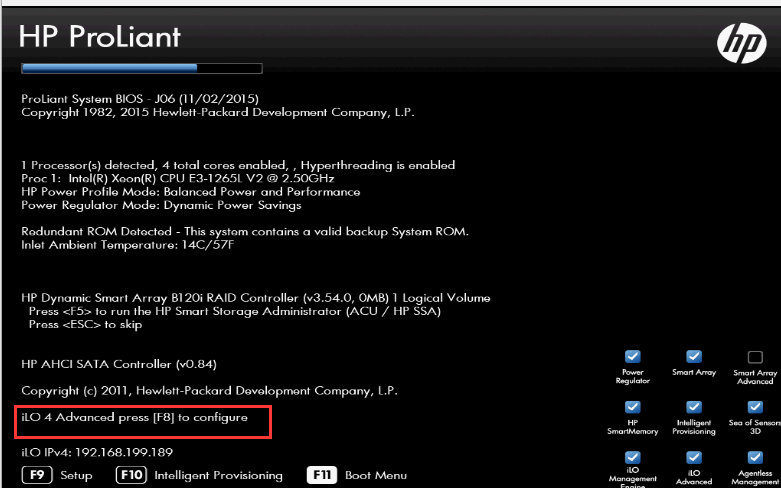Viewport: 781px width, 488px height.
Task: Toggle the HP SmartMemory checkbox
Action: pyautogui.click(x=632, y=407)
